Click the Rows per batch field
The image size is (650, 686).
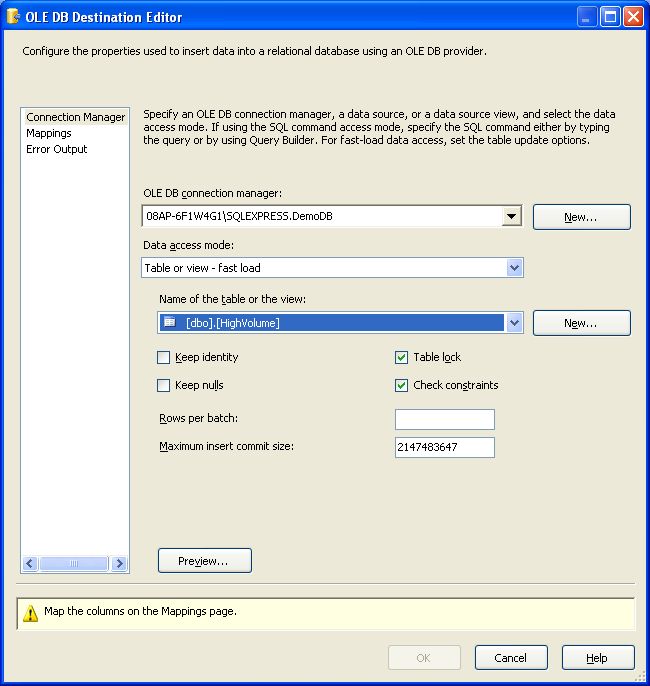pyautogui.click(x=444, y=419)
